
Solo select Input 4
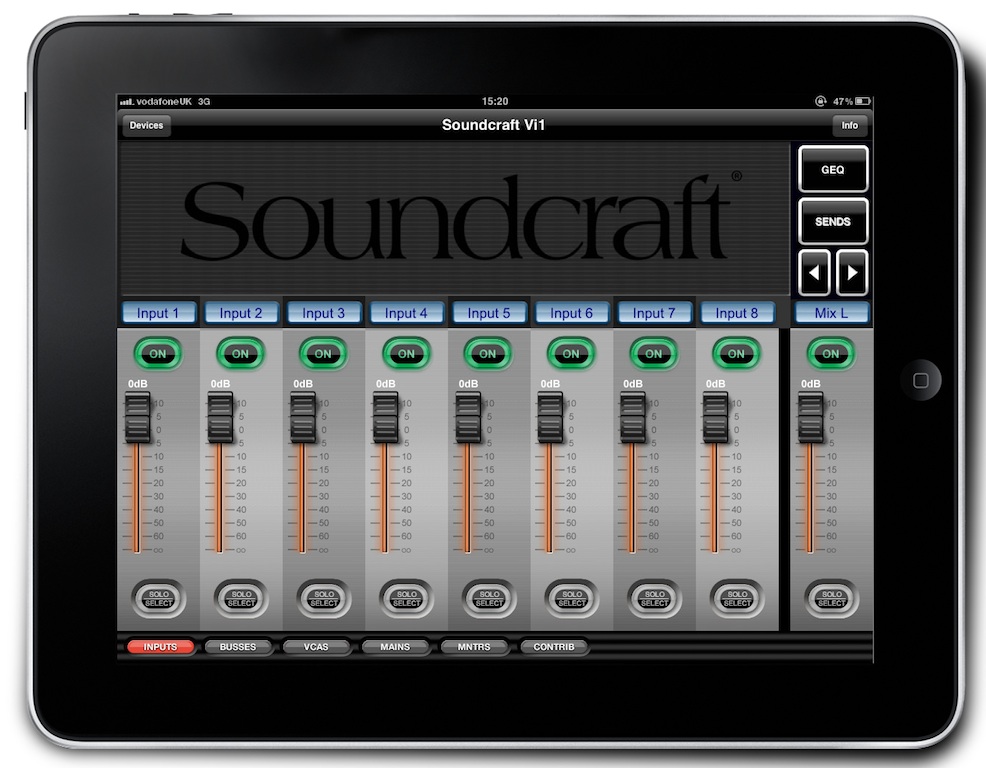407,598
